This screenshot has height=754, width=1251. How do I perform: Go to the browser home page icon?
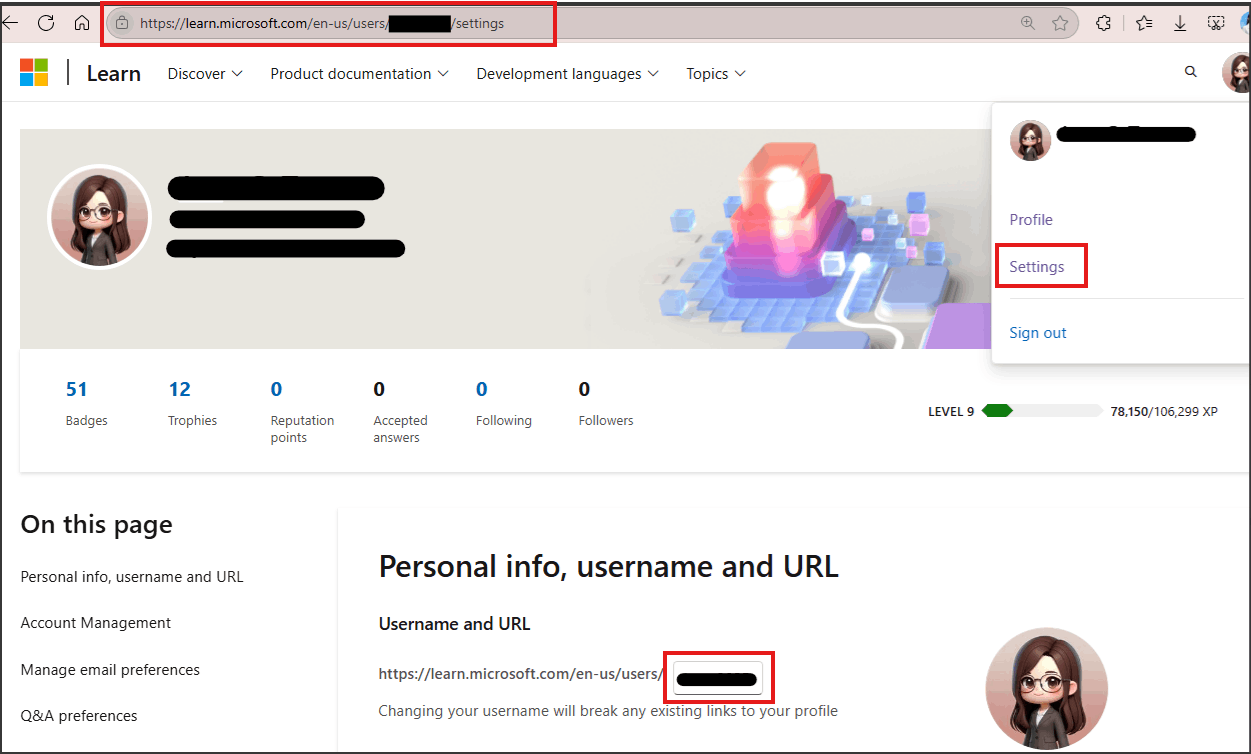pos(82,23)
